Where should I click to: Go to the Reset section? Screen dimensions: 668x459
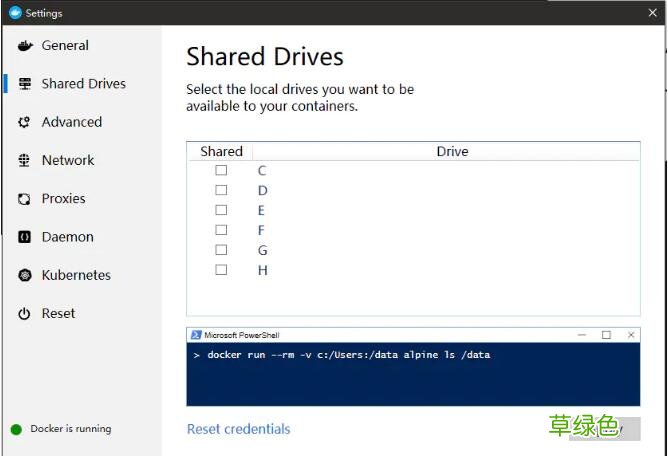(58, 314)
